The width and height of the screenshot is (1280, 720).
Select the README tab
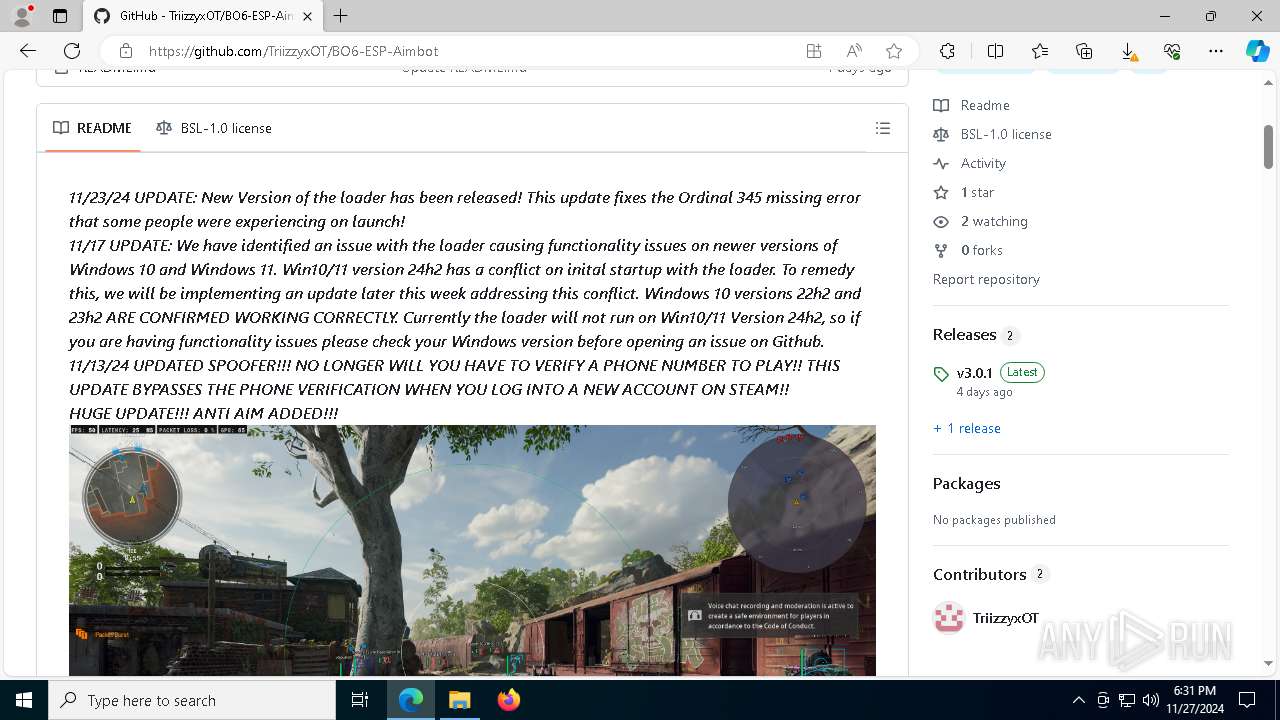(x=92, y=128)
